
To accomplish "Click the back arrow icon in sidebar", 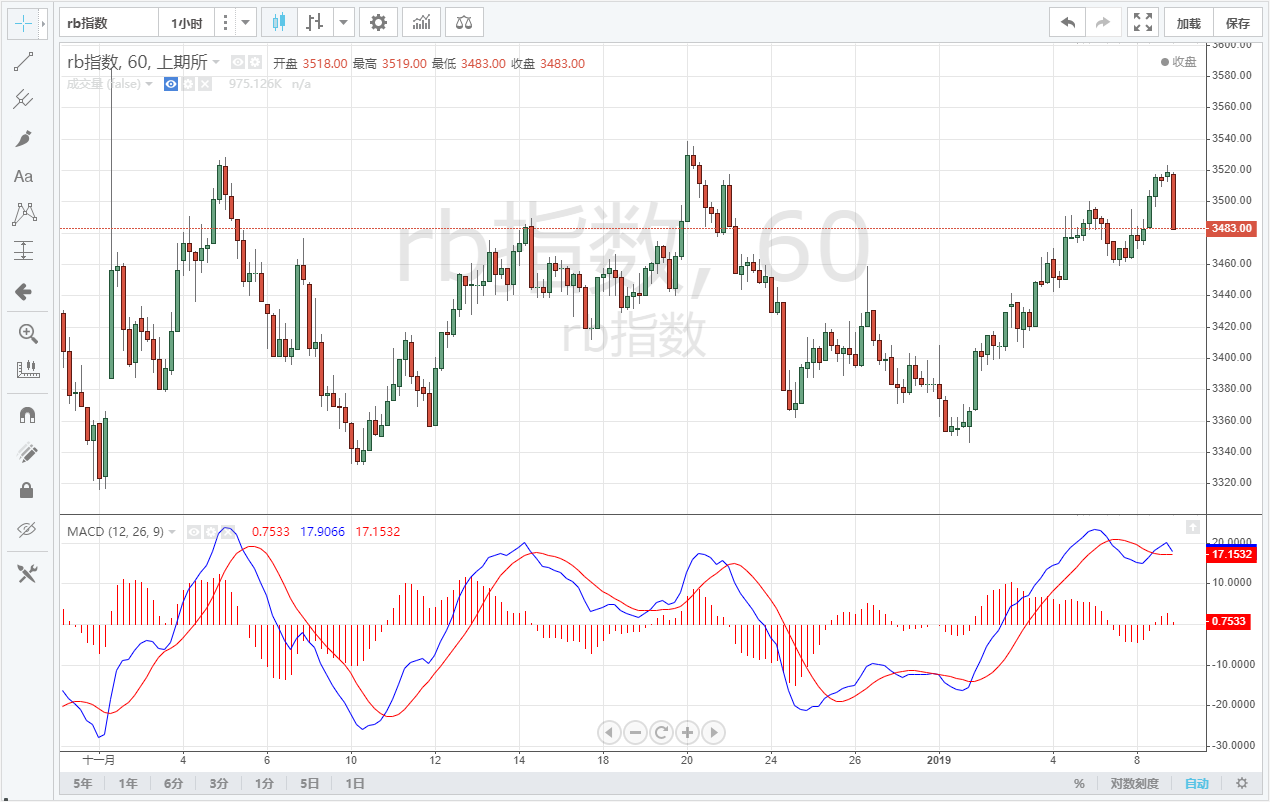I will [24, 292].
